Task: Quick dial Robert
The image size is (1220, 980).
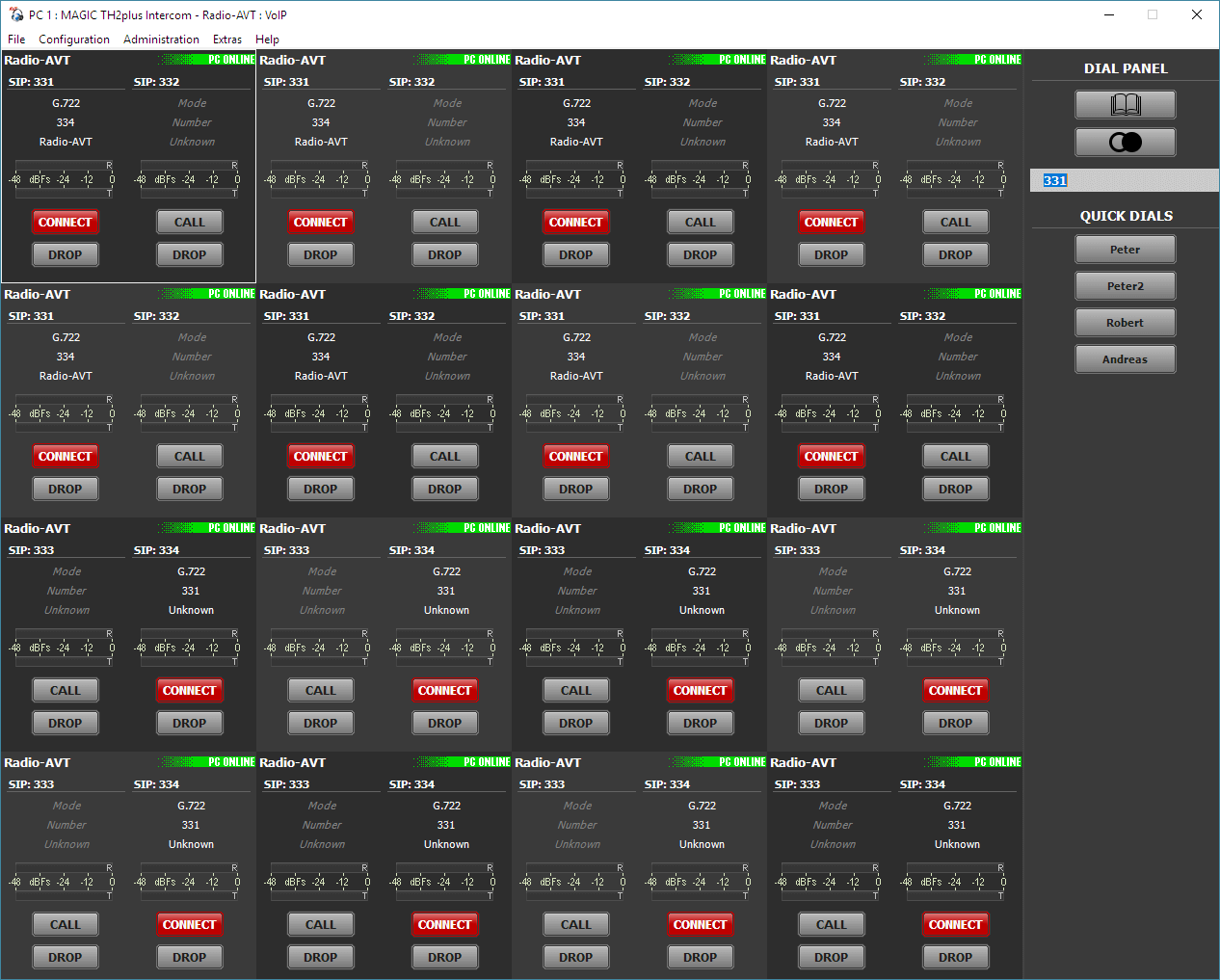Action: (x=1125, y=322)
